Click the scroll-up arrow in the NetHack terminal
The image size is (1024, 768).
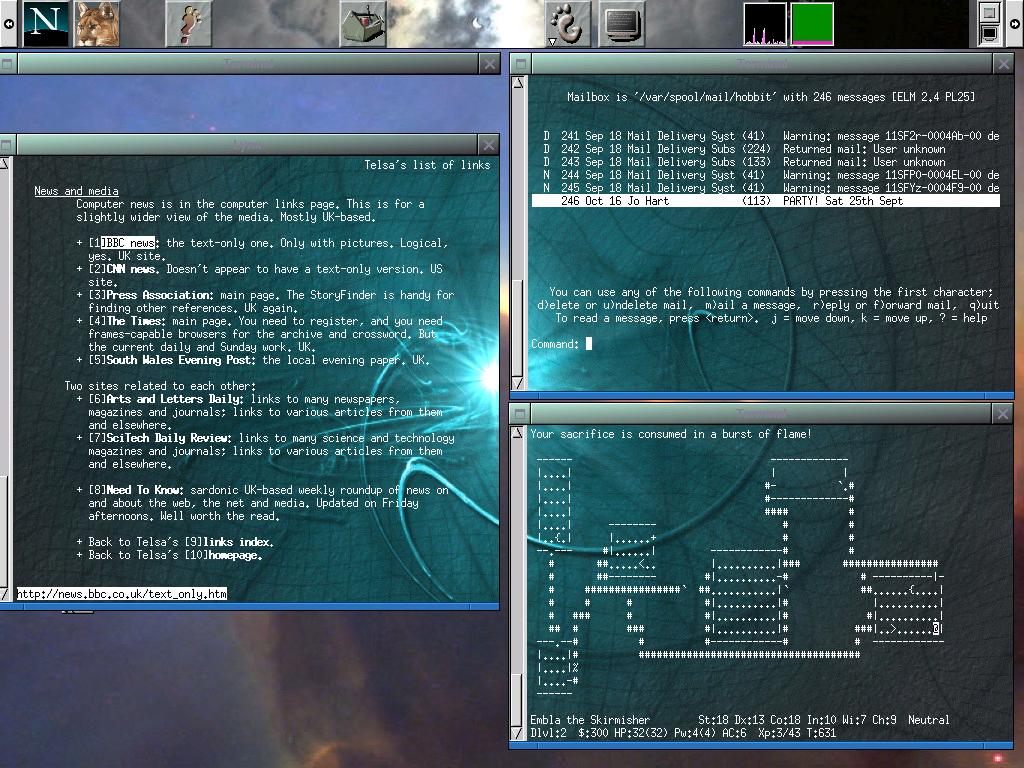[517, 432]
